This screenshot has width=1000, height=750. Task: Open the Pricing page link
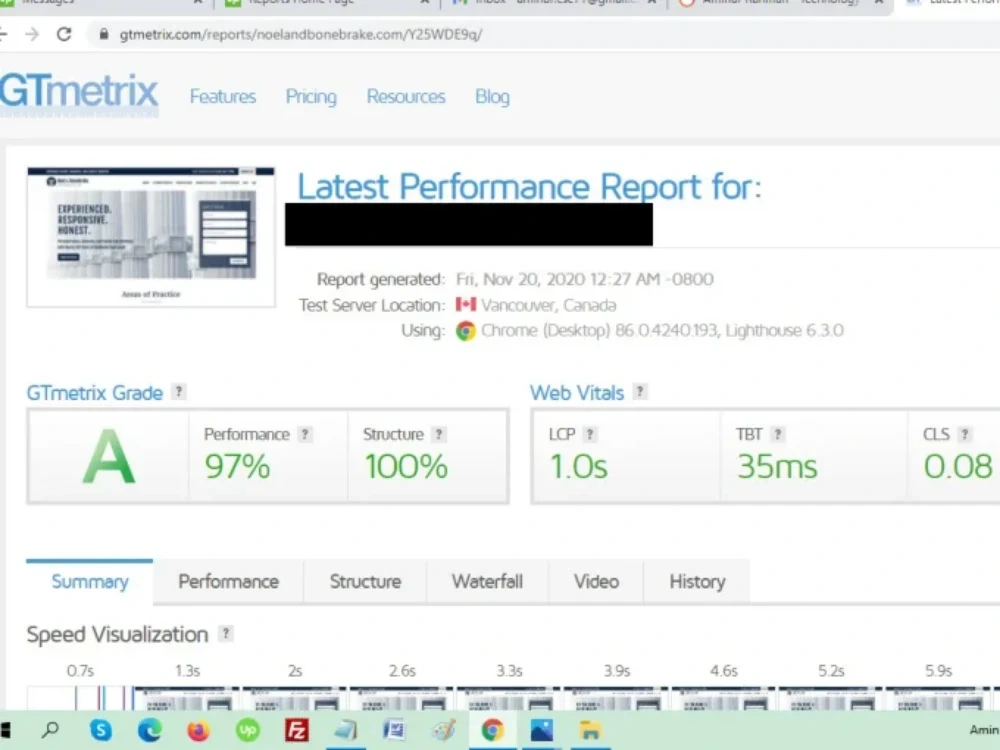coord(310,96)
